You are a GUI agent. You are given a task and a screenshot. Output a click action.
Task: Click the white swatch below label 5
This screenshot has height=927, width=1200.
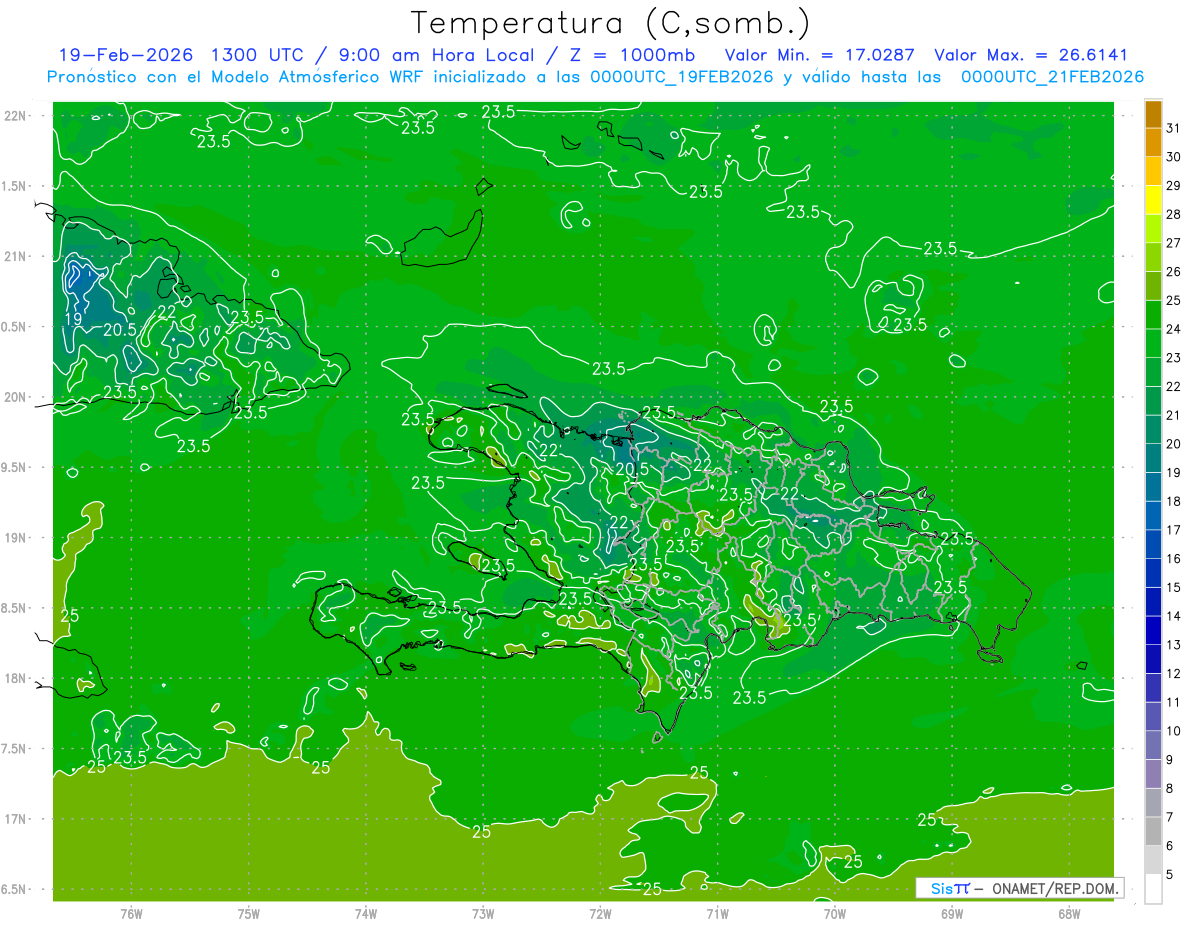click(x=1153, y=889)
